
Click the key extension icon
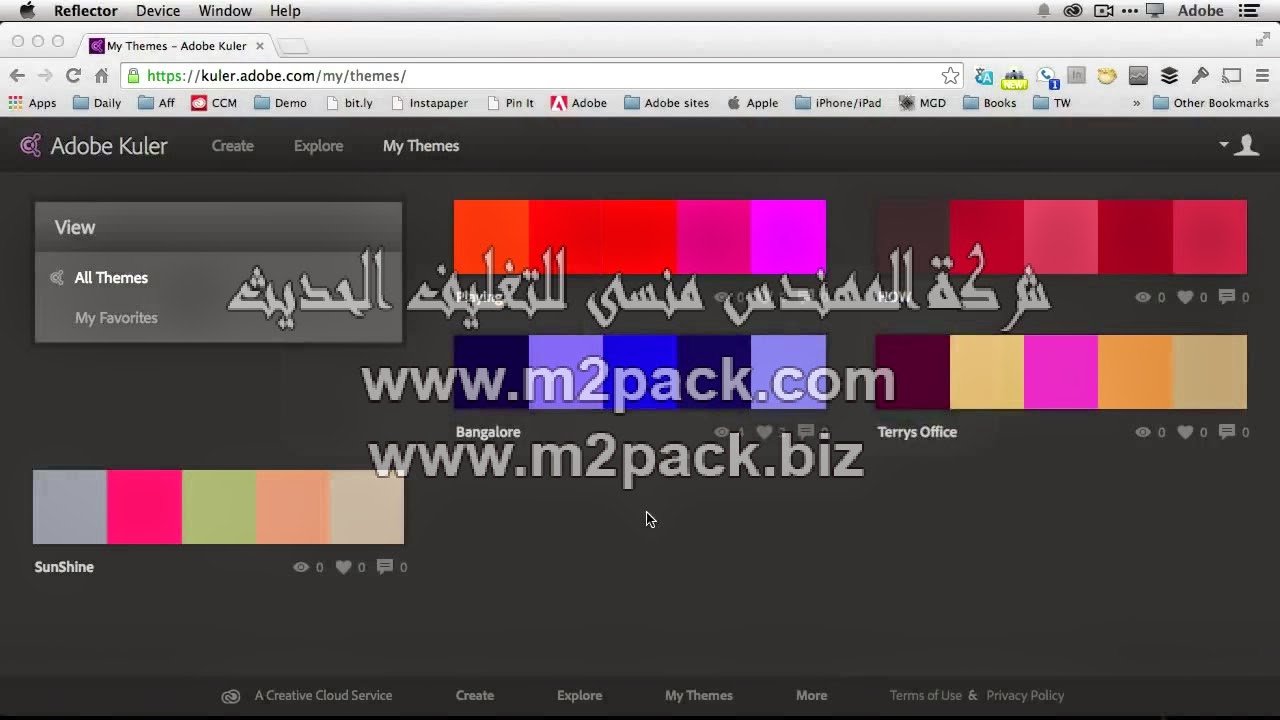1200,76
